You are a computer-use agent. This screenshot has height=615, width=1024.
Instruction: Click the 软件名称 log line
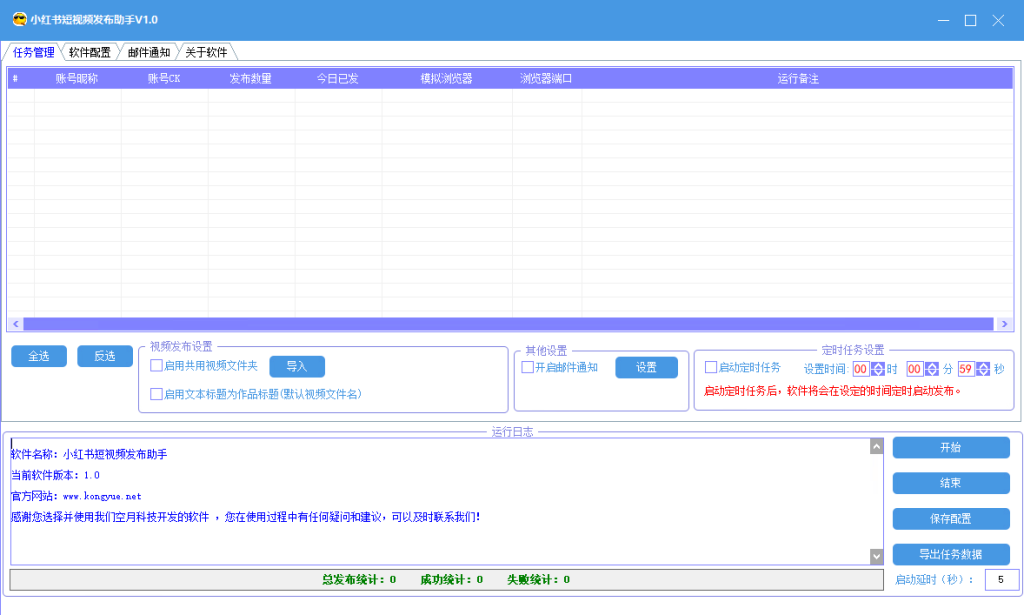(x=89, y=454)
